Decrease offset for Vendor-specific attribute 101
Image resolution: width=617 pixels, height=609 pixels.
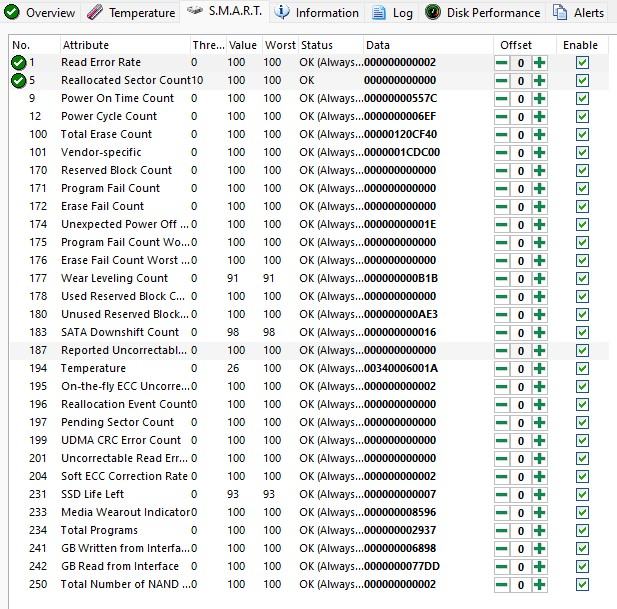click(x=501, y=153)
